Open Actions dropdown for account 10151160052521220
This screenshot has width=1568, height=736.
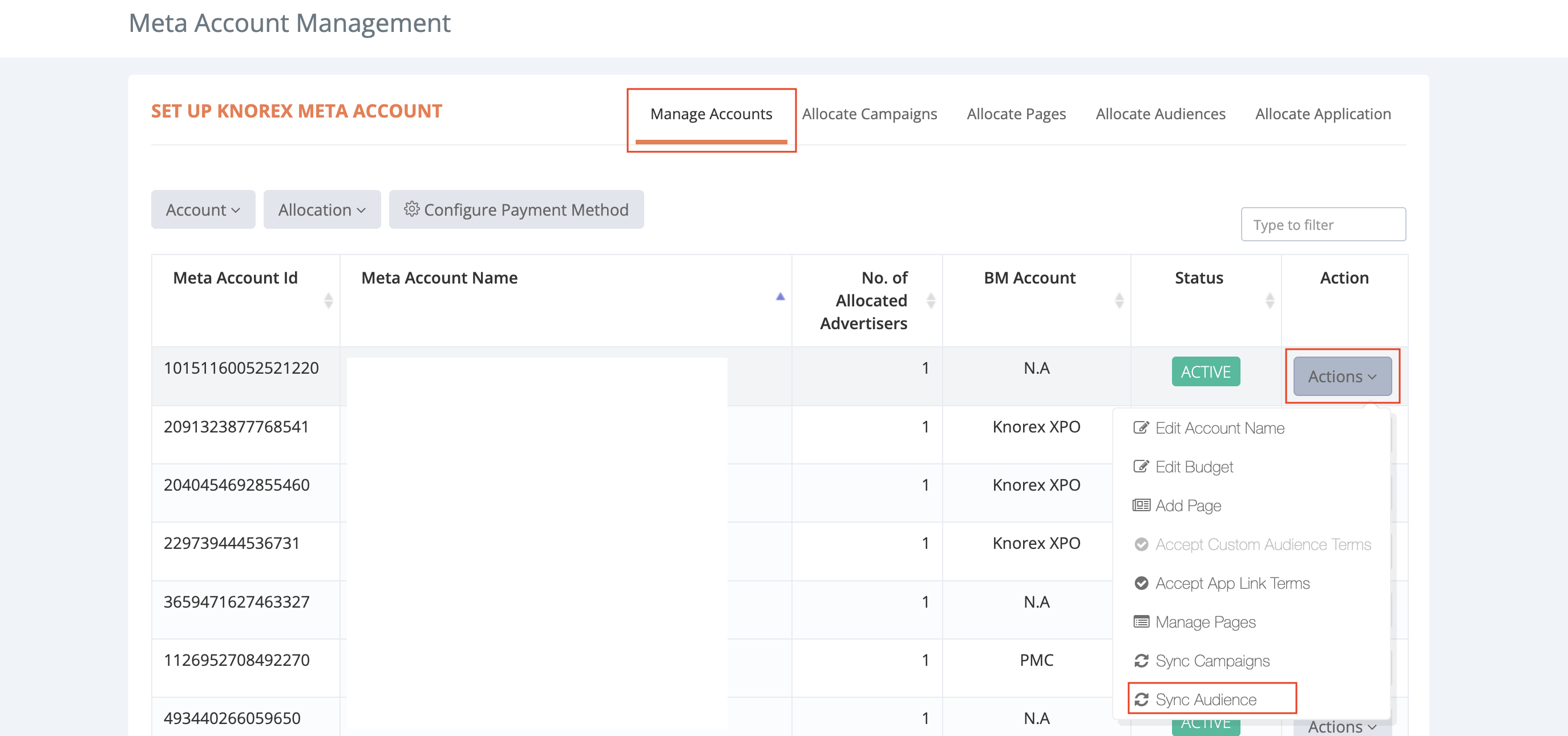point(1342,376)
